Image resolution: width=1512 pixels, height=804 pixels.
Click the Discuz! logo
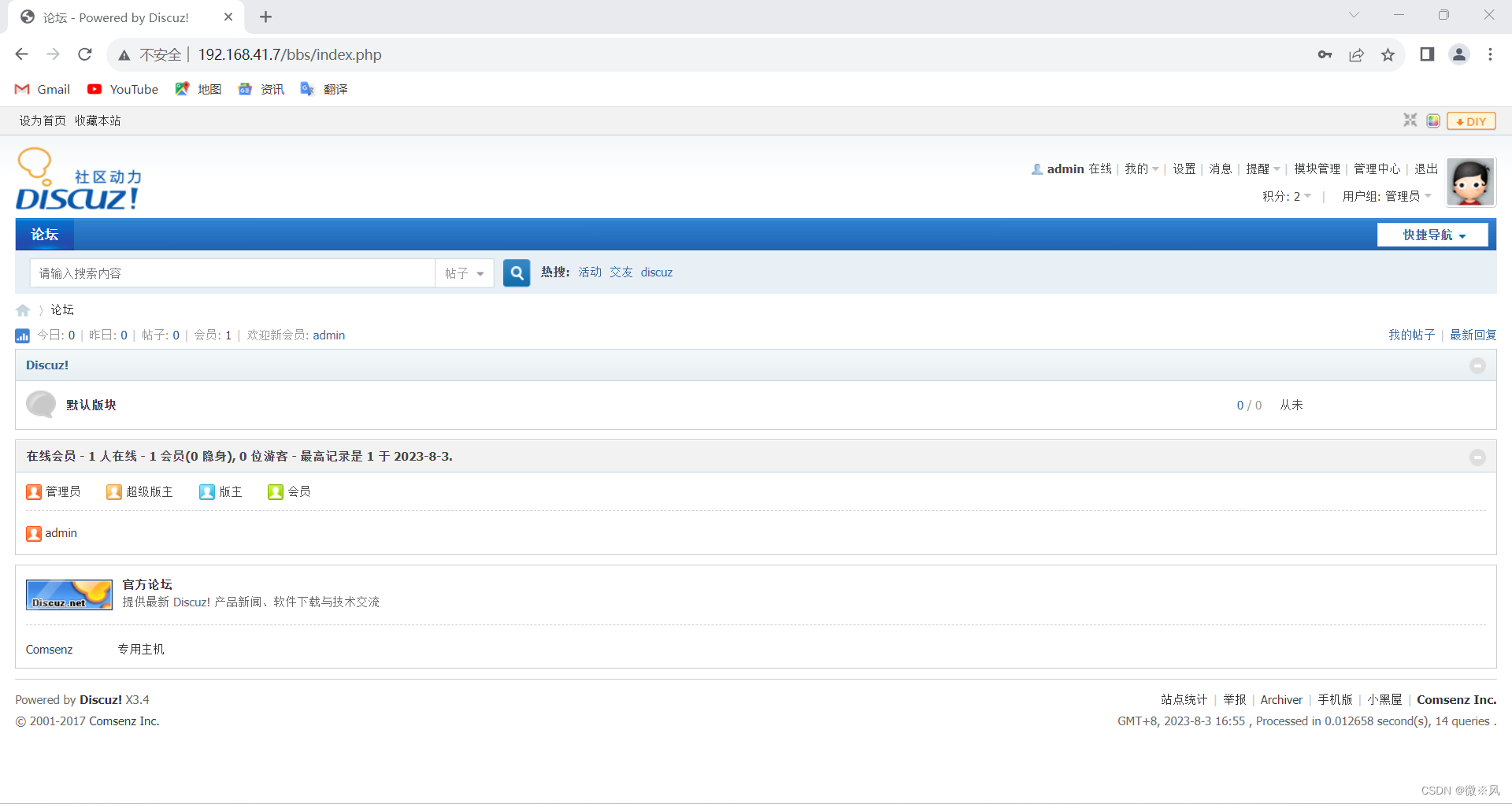[79, 180]
